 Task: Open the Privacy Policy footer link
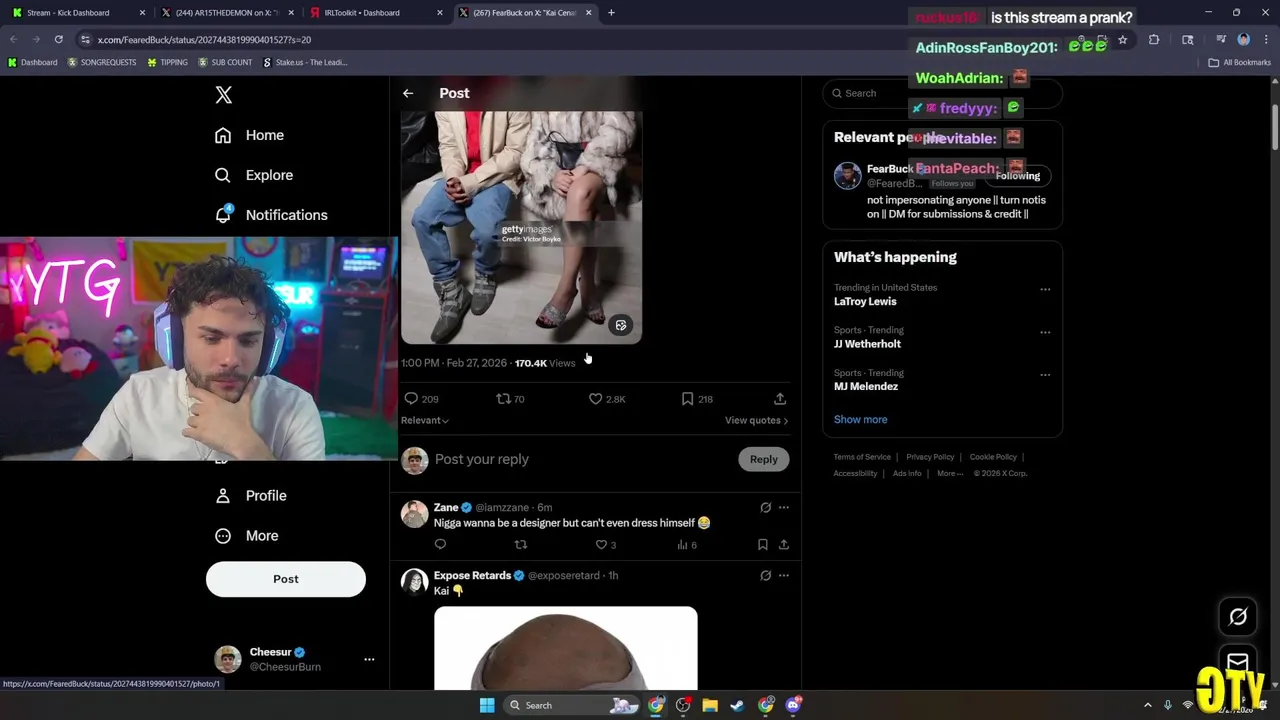pos(930,457)
